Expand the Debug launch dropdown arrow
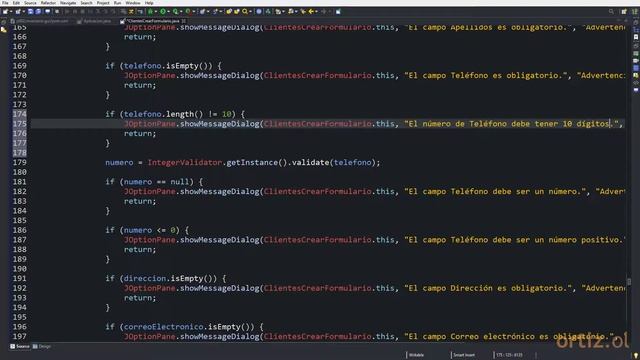Image resolution: width=640 pixels, height=360 pixels. 156,11
